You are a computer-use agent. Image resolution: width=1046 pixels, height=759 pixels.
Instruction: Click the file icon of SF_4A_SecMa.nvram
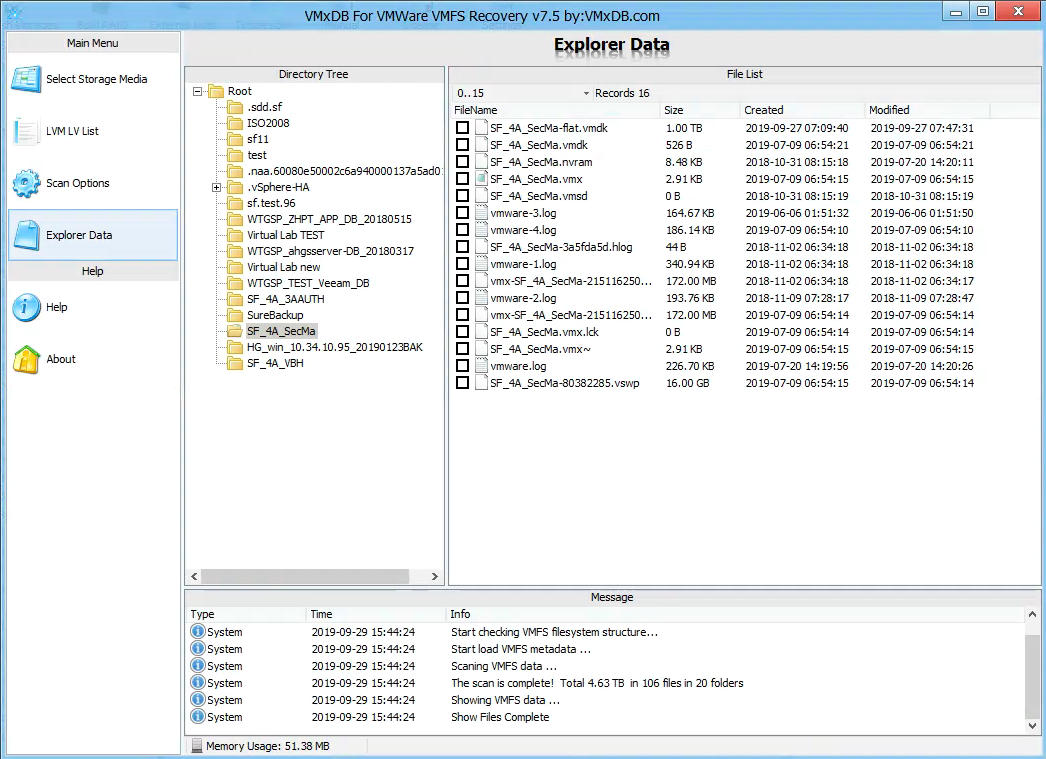[x=481, y=161]
